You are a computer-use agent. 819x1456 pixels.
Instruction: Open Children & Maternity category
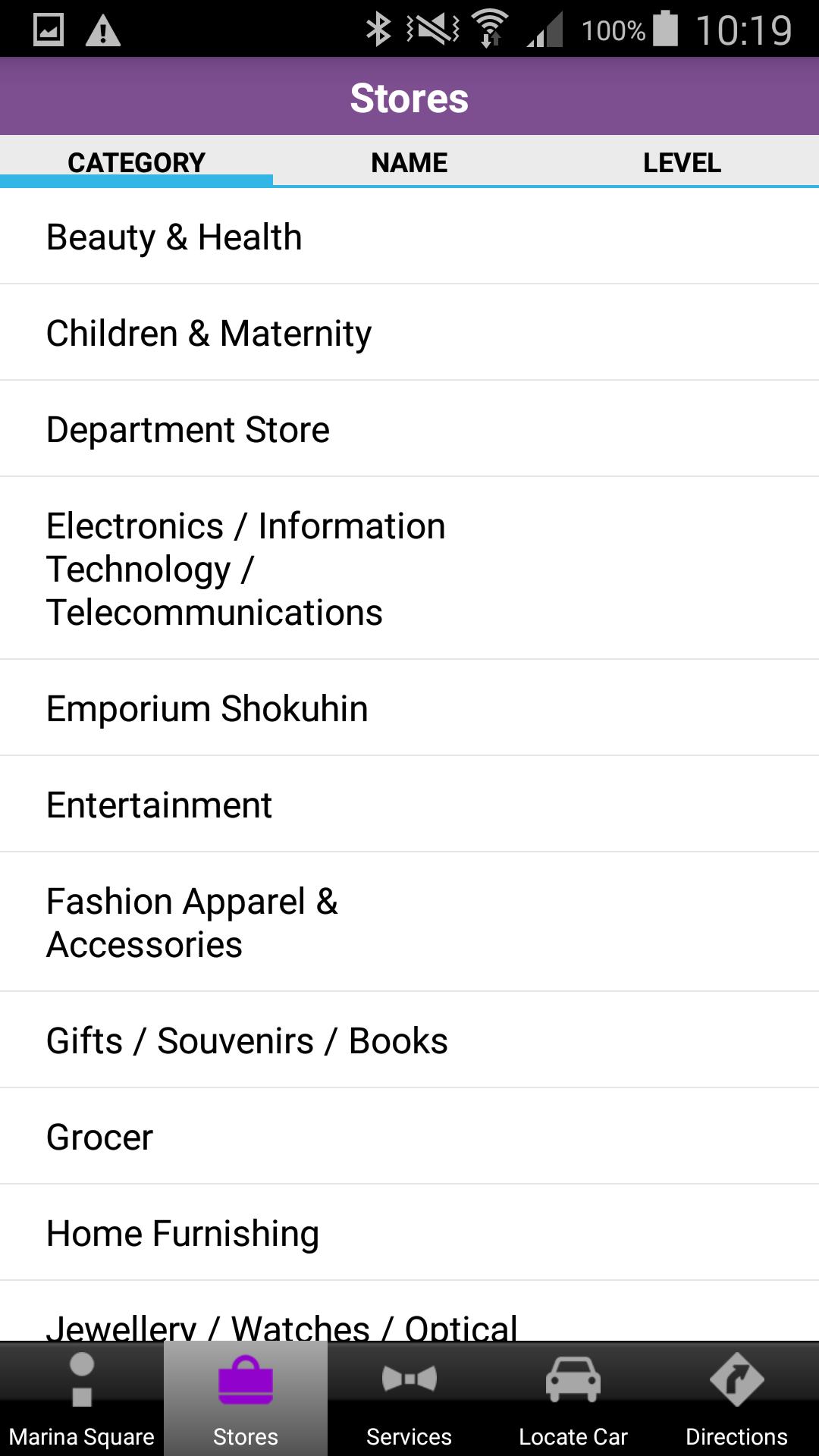tap(209, 334)
